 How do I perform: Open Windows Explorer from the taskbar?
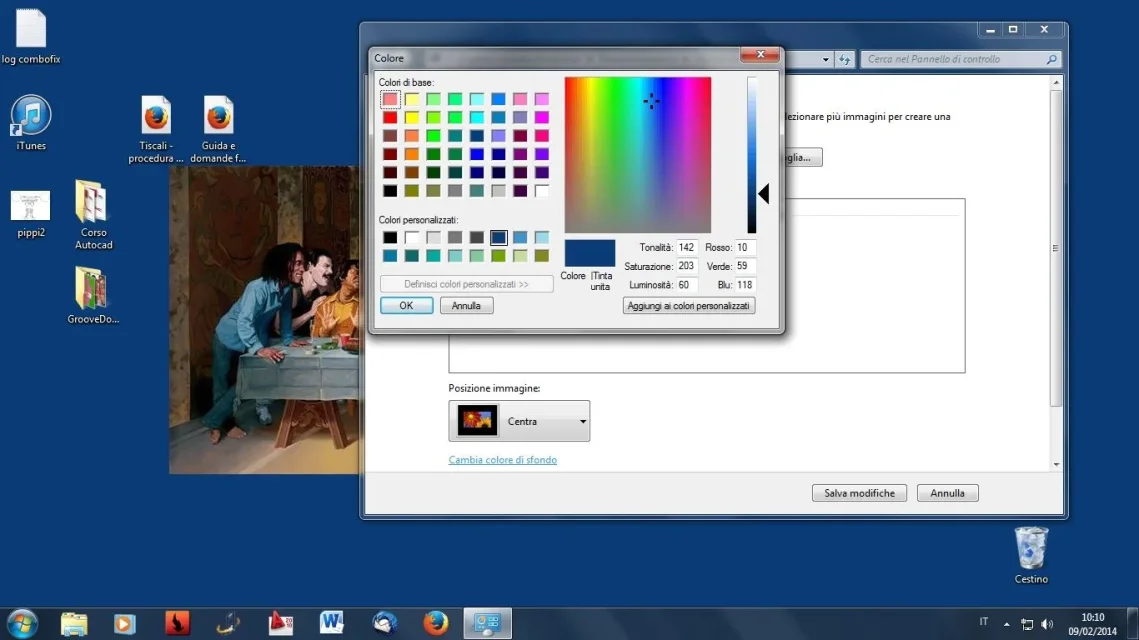[73, 623]
